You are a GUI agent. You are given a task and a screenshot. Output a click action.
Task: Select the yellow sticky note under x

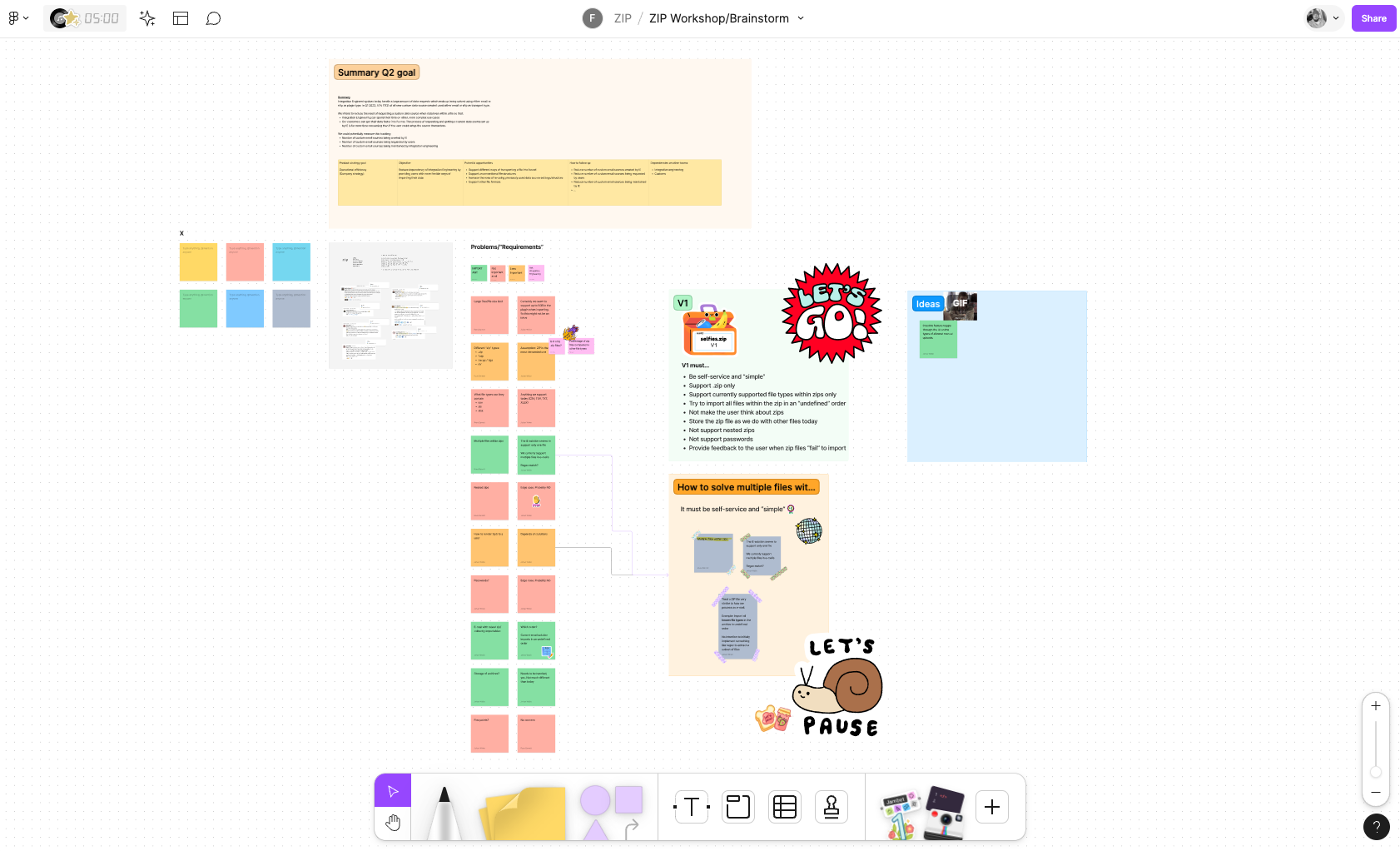(198, 262)
